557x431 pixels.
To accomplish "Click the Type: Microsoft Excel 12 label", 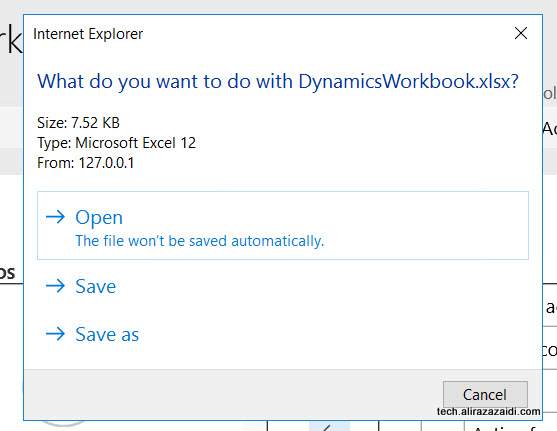I will (x=117, y=143).
